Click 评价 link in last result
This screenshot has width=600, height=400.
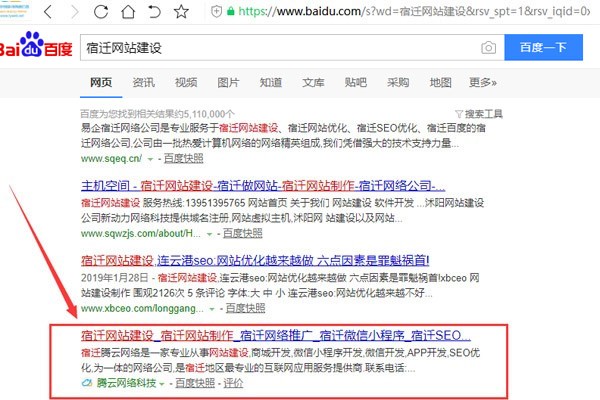pos(233,383)
